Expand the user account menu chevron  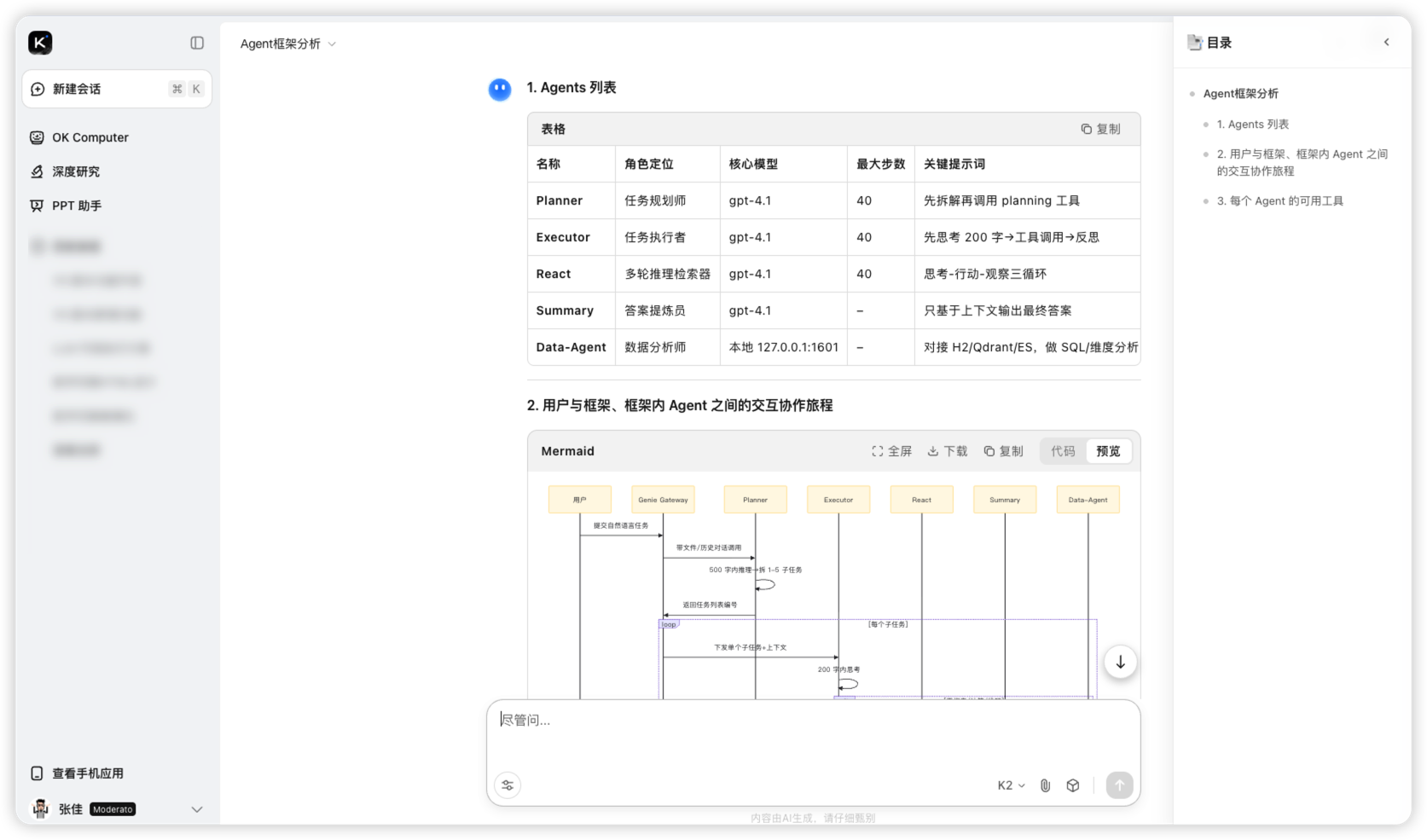point(197,809)
